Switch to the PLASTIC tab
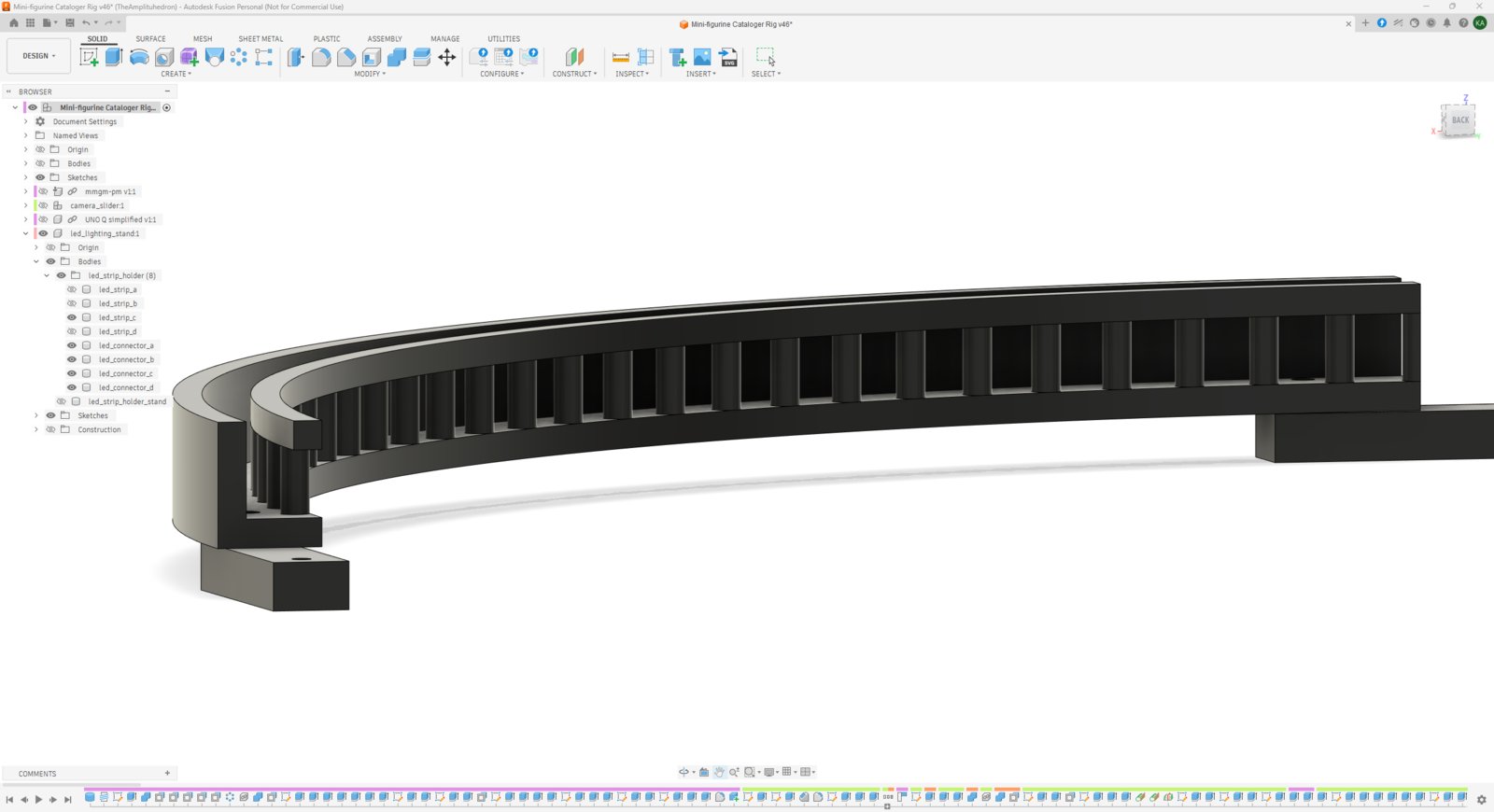This screenshot has height=812, width=1494. click(327, 39)
